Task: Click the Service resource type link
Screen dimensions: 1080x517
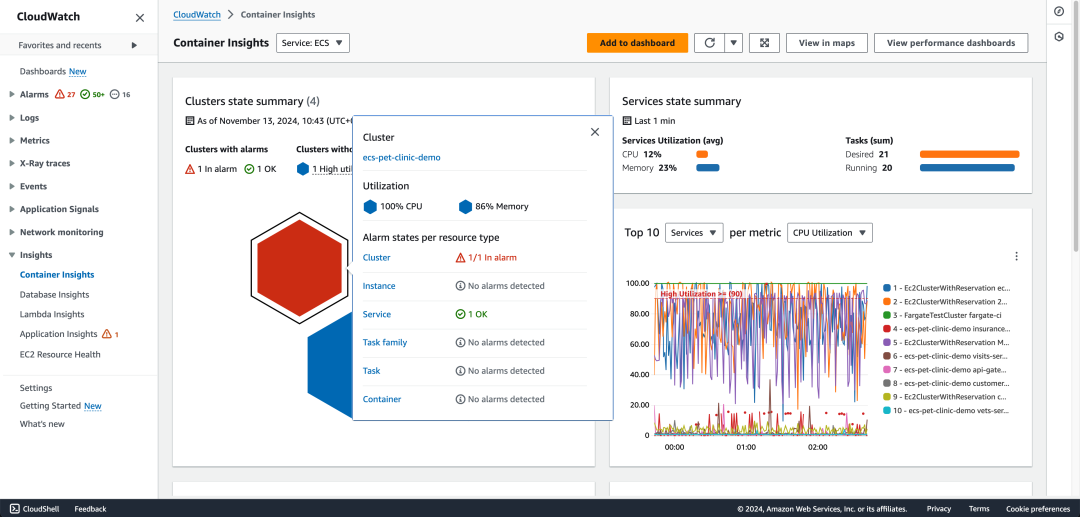Action: (x=377, y=315)
